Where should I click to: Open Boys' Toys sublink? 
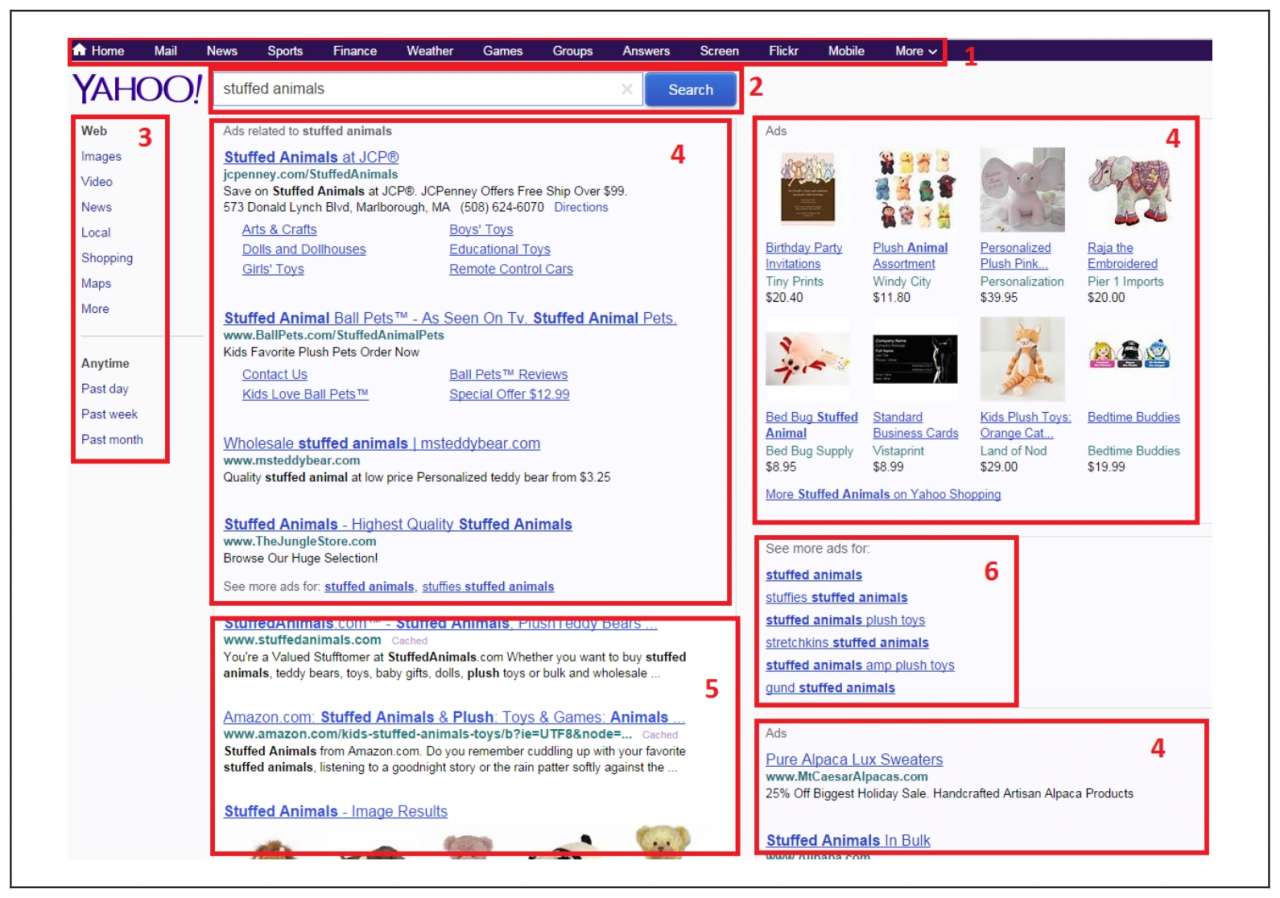pyautogui.click(x=481, y=229)
